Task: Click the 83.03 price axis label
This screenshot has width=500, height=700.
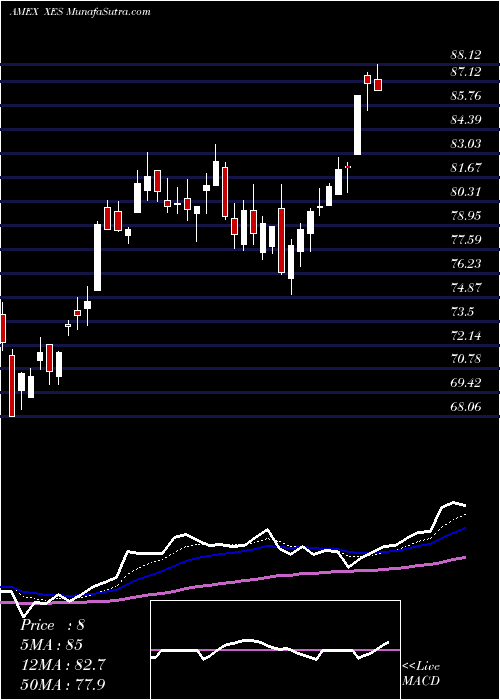Action: [x=466, y=144]
